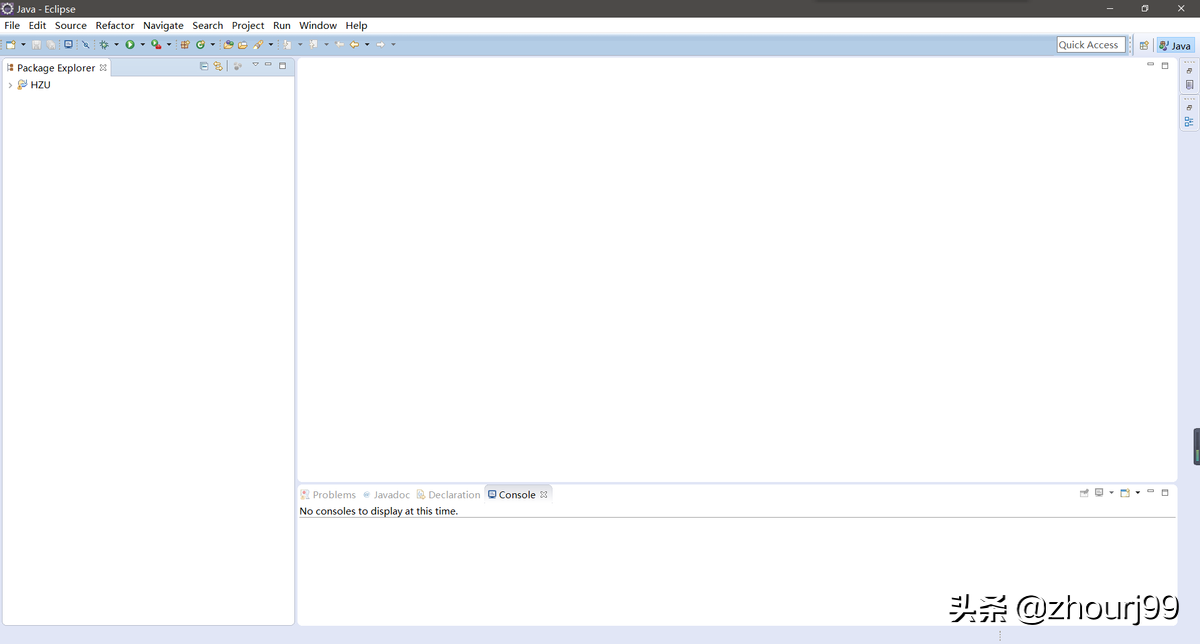Screen dimensions: 1200x644
Task: Click the Task List icon in right trim
Action: click(1189, 85)
